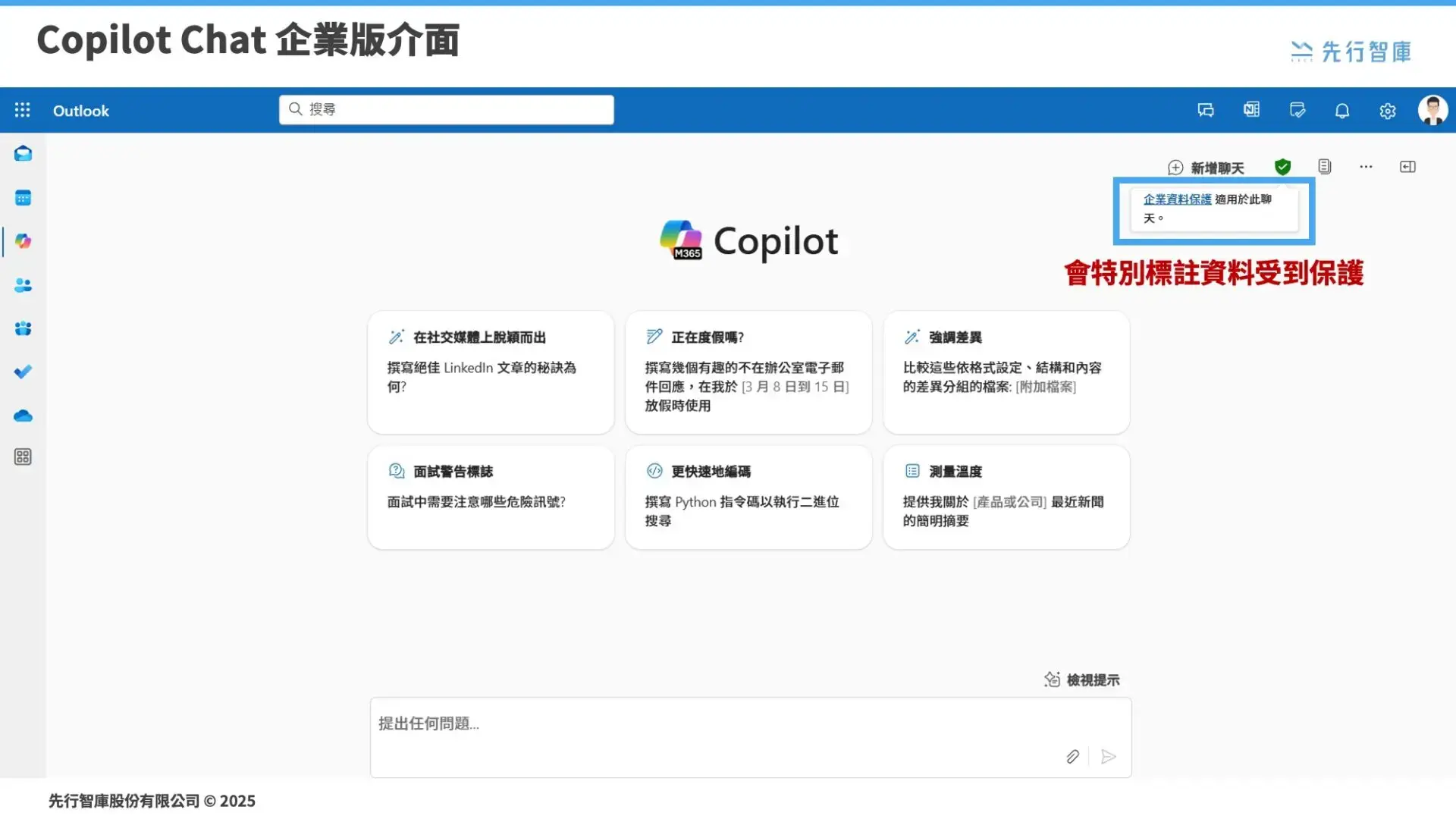Open Teams chat icon in header

tap(1206, 111)
